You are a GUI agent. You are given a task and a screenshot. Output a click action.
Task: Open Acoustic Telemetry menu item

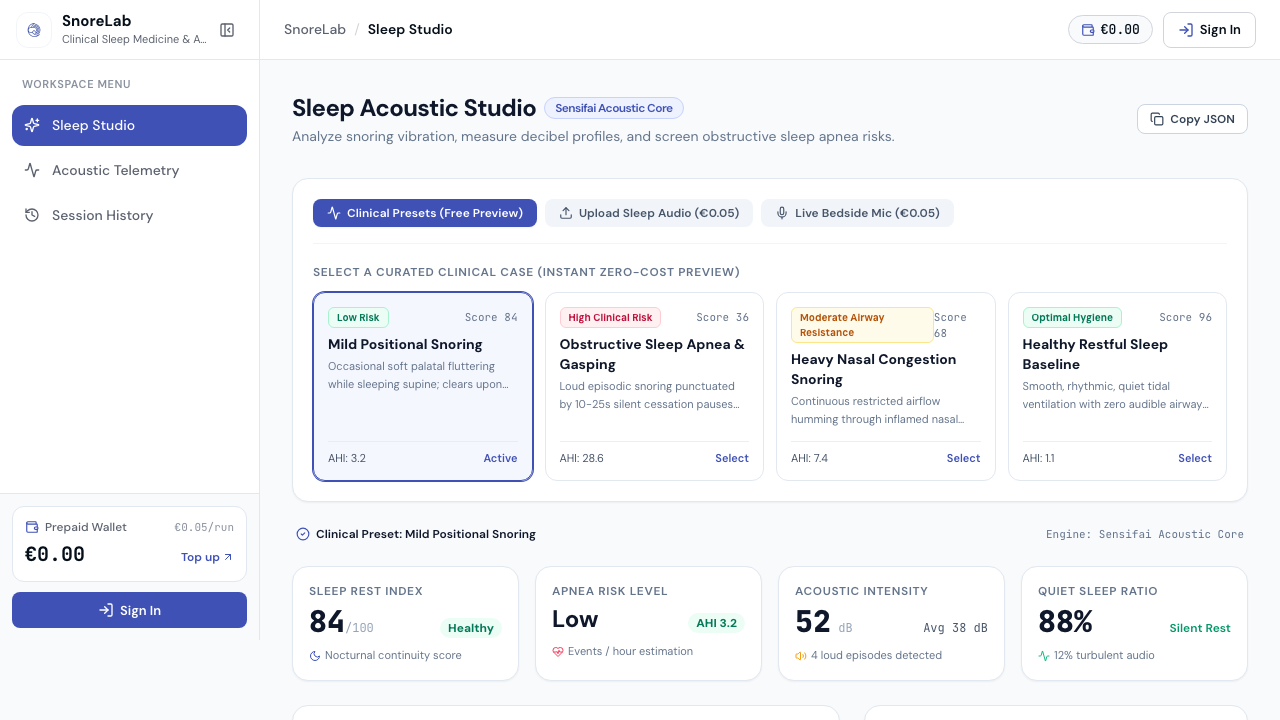click(x=129, y=170)
